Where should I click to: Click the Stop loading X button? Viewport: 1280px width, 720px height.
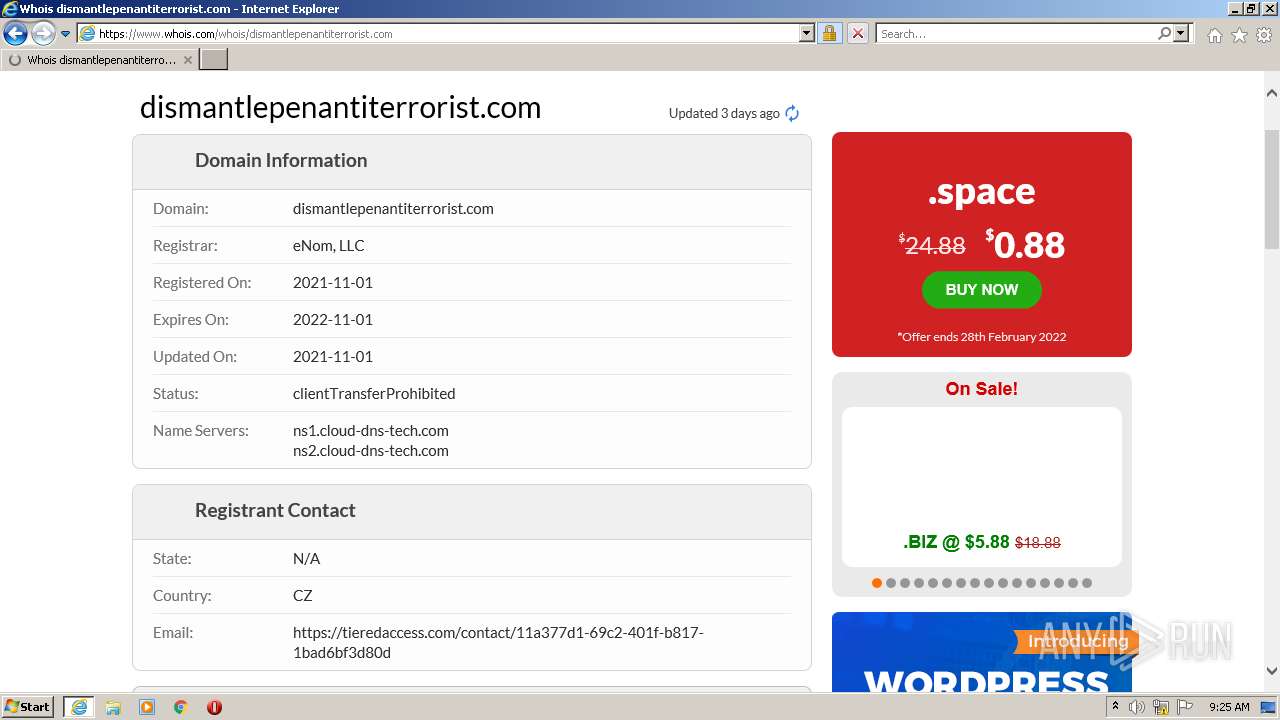857,33
